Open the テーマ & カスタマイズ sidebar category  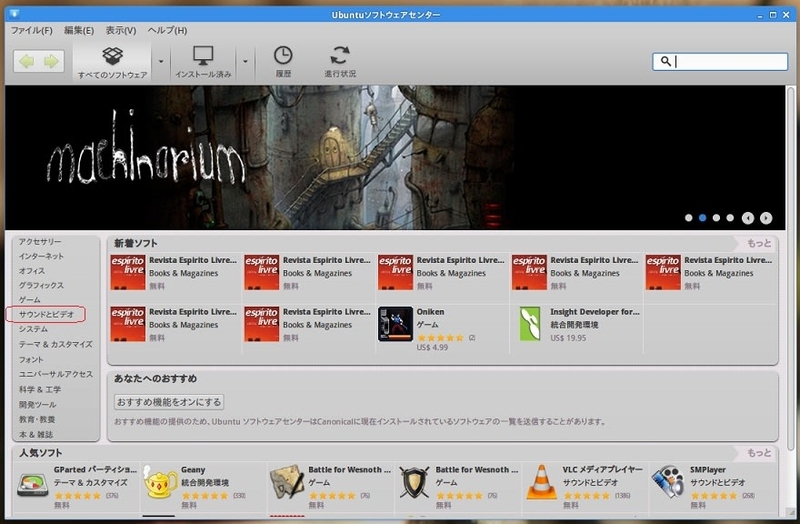56,344
